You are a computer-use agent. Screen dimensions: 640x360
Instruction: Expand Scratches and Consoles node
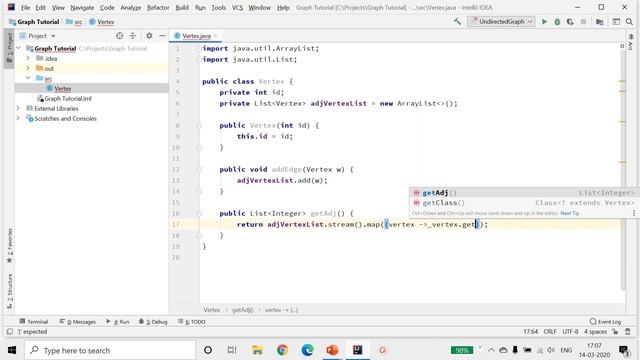click(18, 118)
